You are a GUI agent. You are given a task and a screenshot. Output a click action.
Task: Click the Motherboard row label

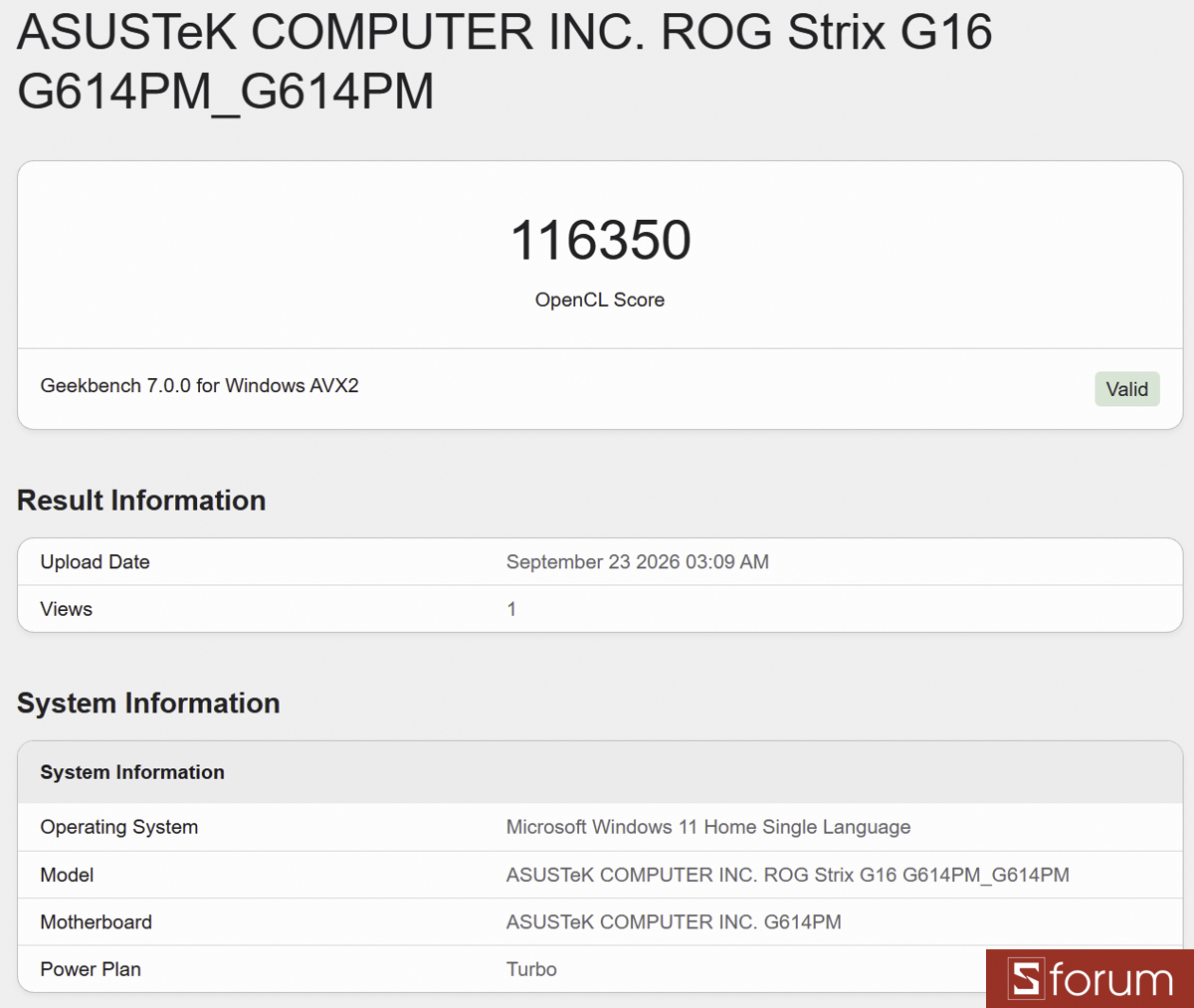[x=97, y=922]
